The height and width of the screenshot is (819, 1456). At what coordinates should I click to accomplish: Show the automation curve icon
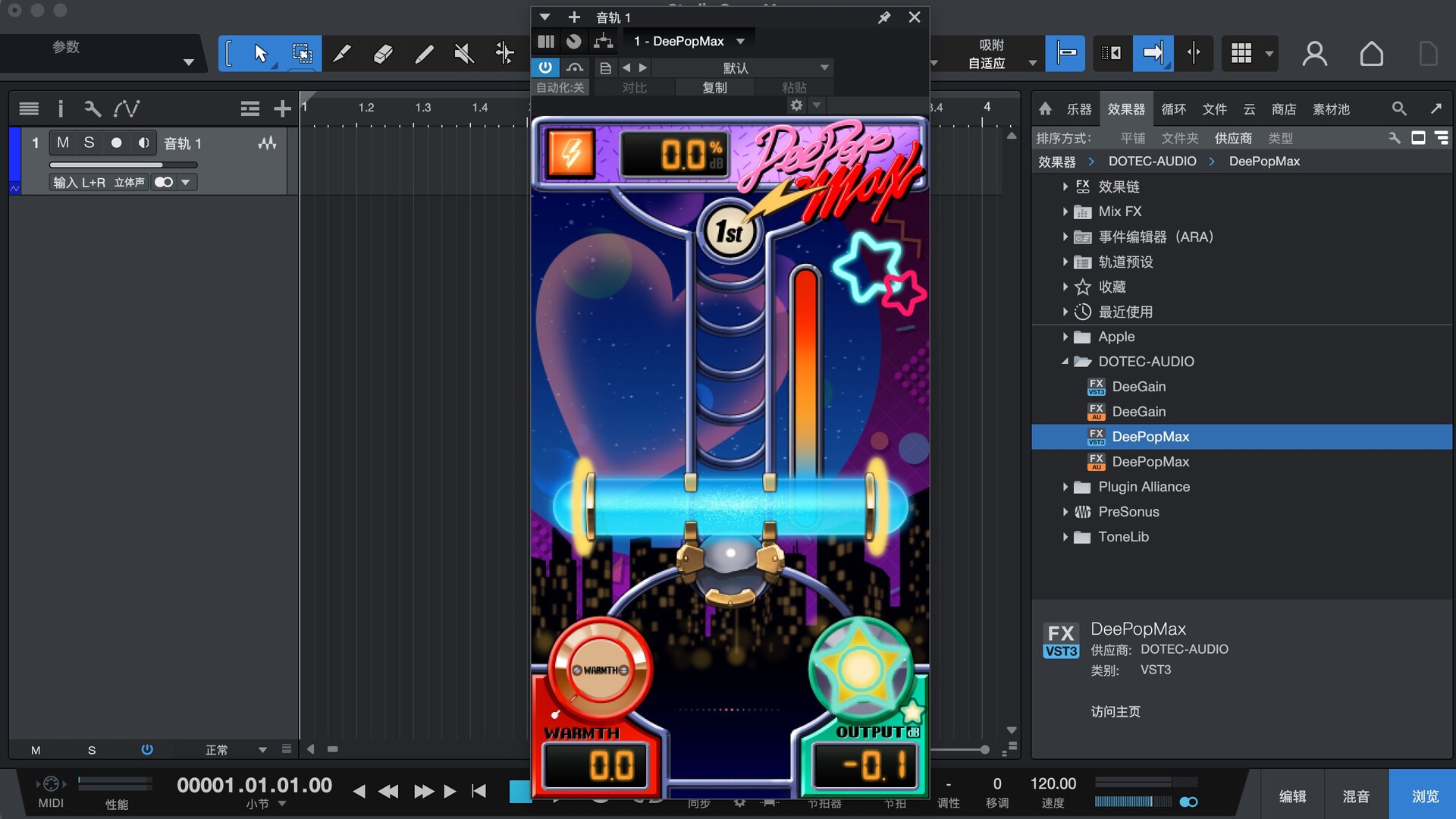coord(127,108)
